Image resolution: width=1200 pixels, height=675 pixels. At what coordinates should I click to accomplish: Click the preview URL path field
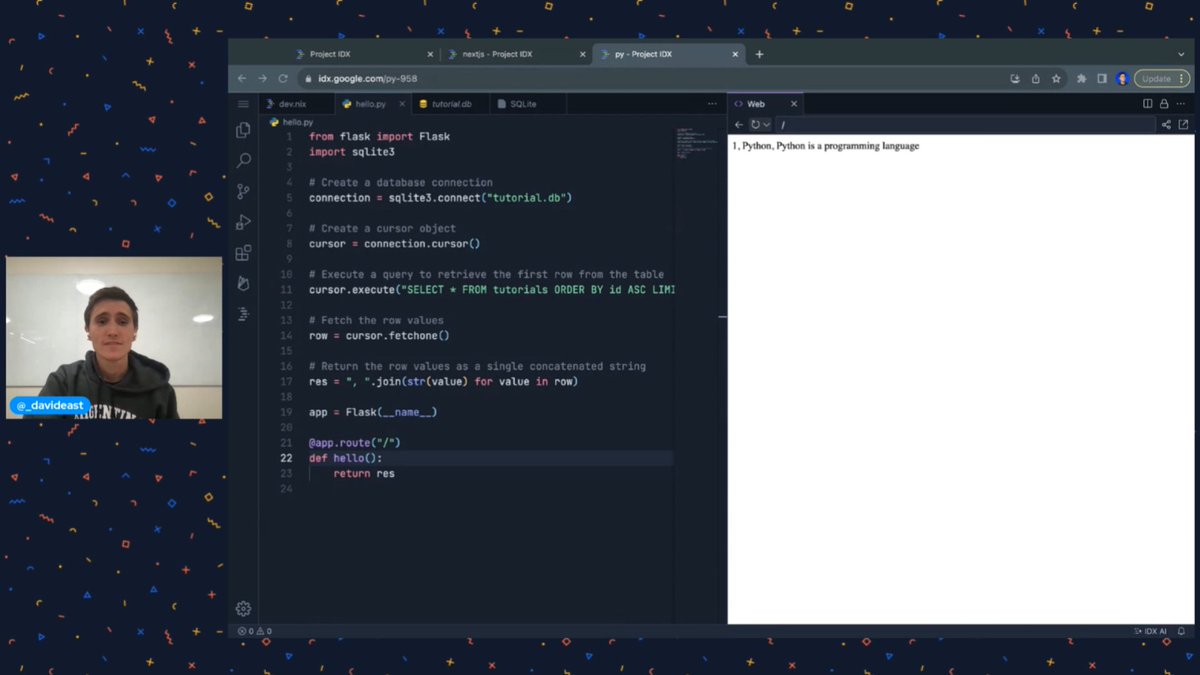click(965, 125)
